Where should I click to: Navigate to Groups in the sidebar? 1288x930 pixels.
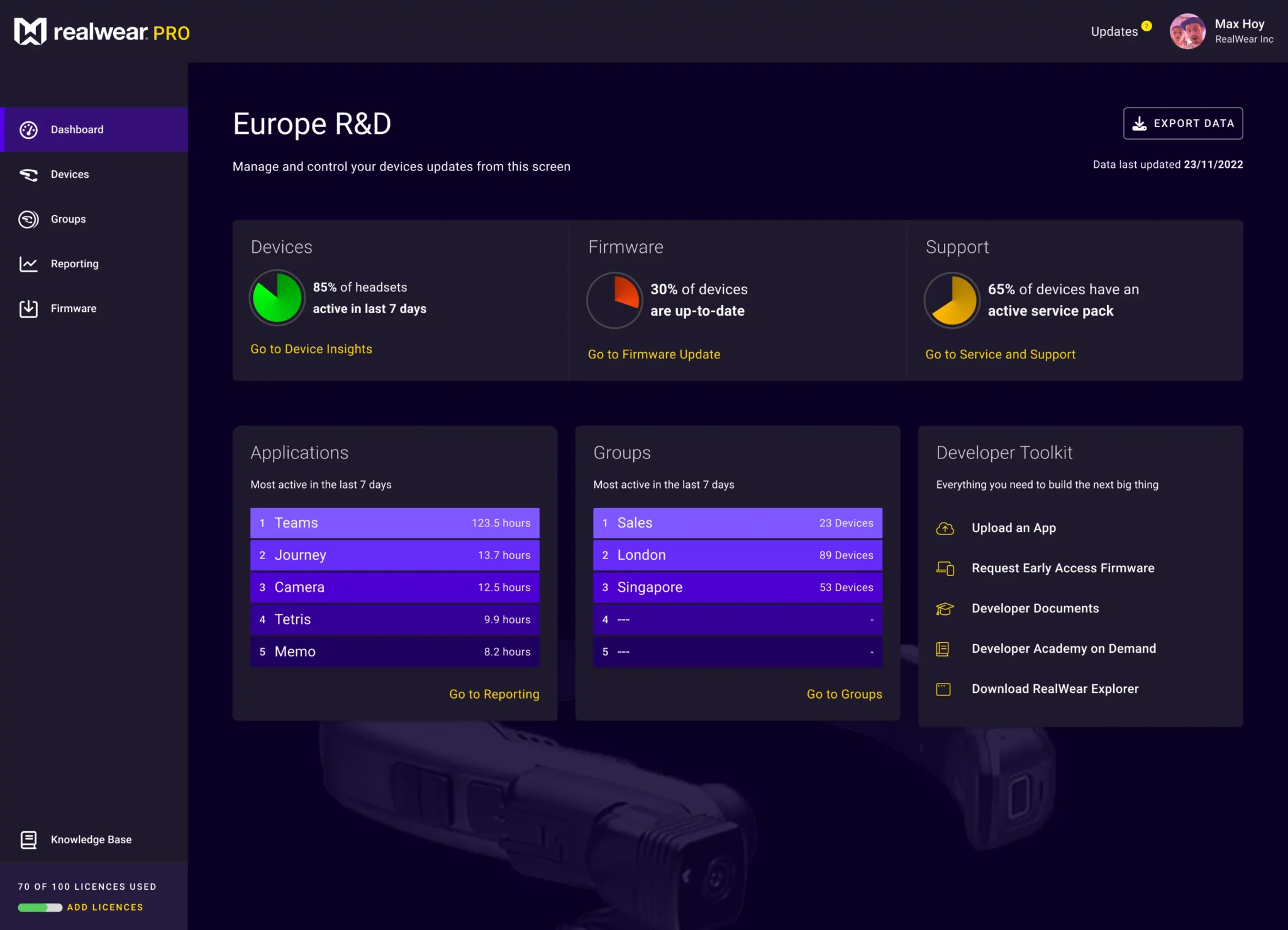(x=94, y=219)
